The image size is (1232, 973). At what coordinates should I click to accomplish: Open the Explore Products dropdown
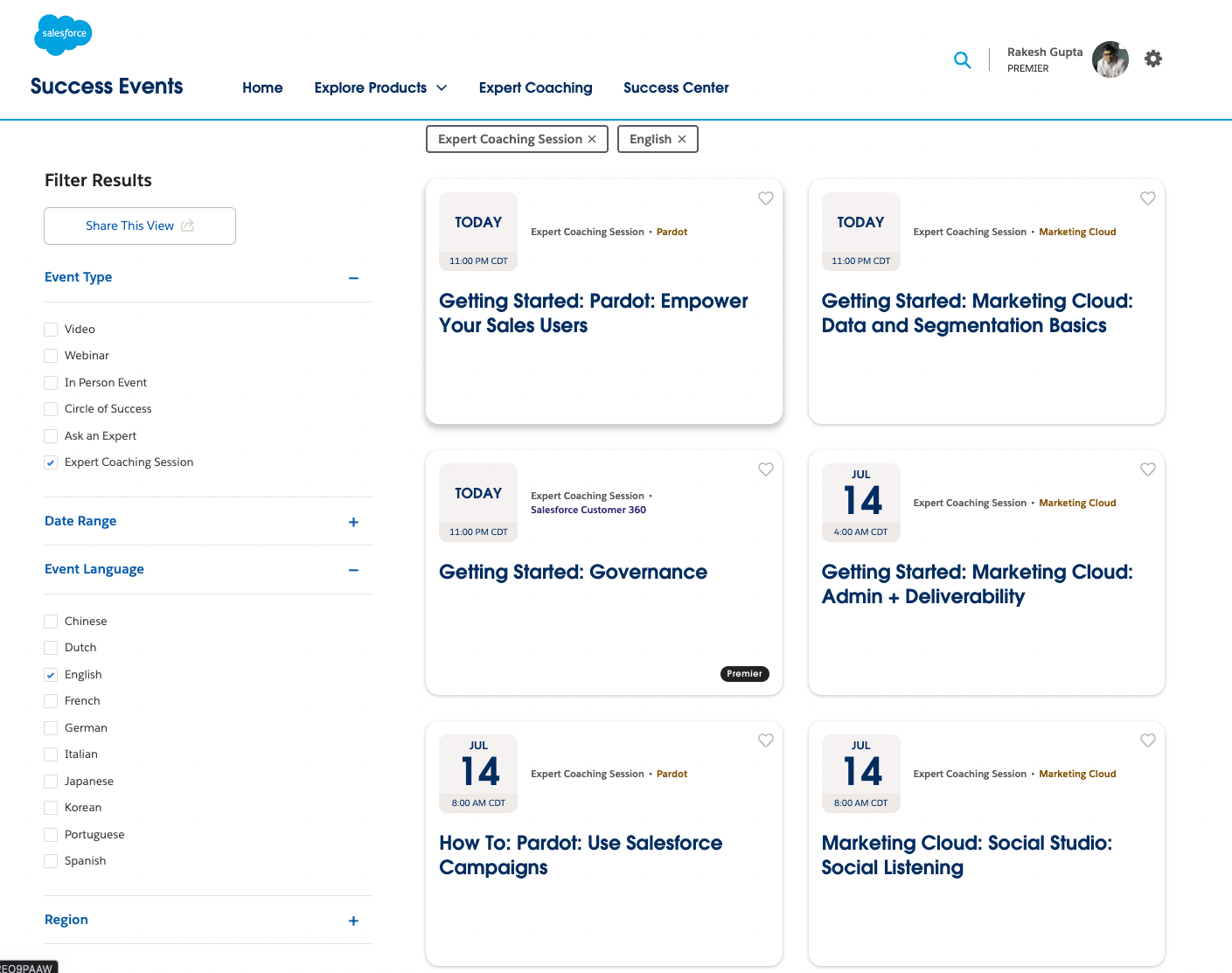point(380,87)
